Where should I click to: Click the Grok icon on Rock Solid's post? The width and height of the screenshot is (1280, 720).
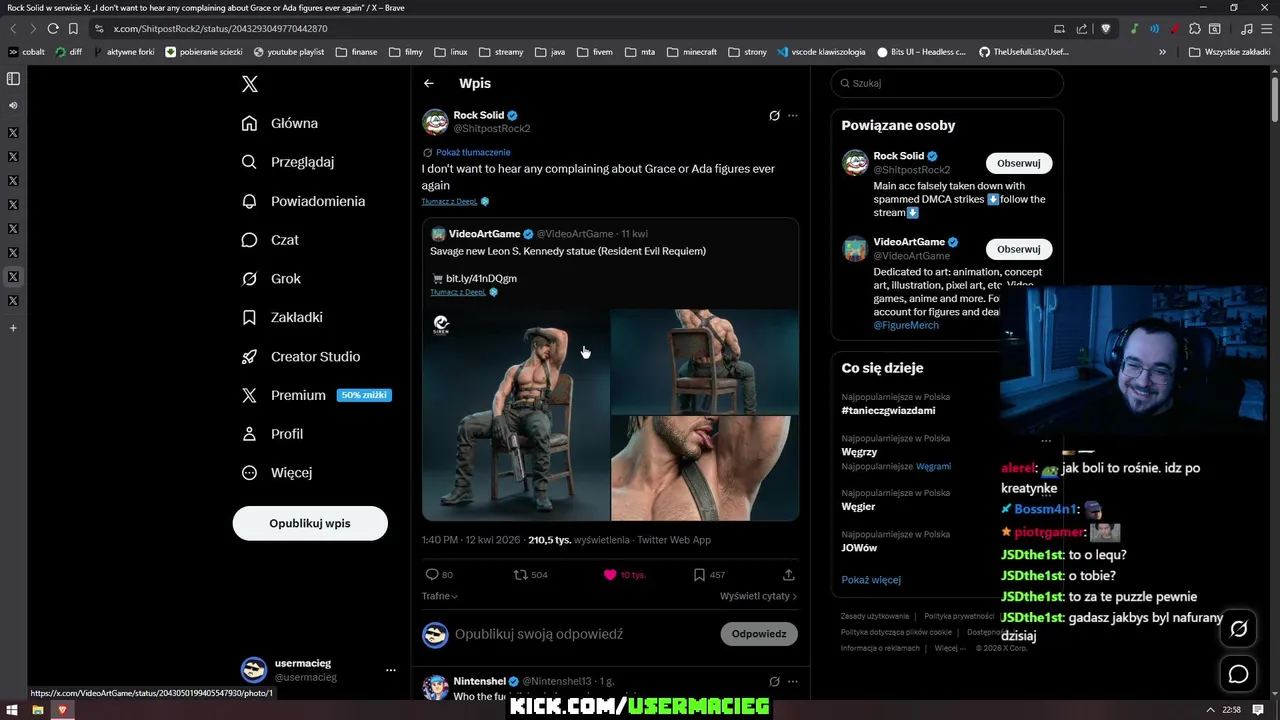coord(774,116)
